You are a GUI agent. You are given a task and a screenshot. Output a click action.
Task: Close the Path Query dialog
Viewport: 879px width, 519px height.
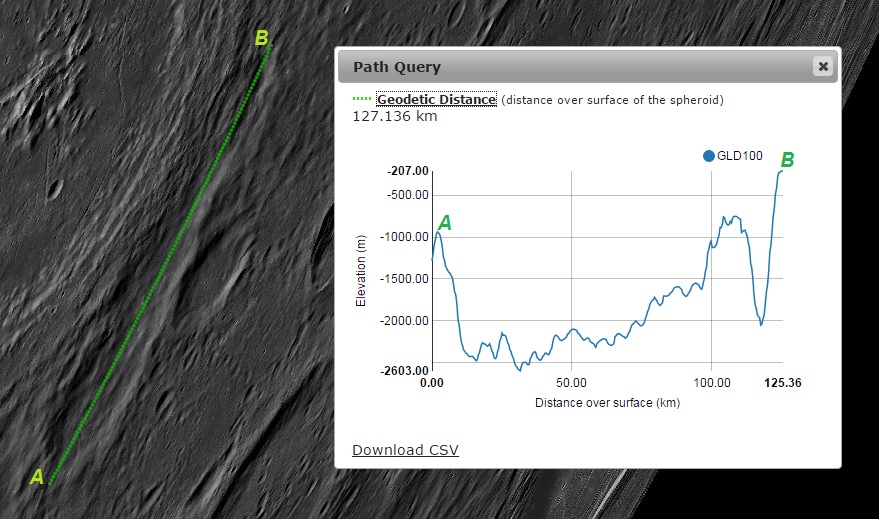(822, 67)
